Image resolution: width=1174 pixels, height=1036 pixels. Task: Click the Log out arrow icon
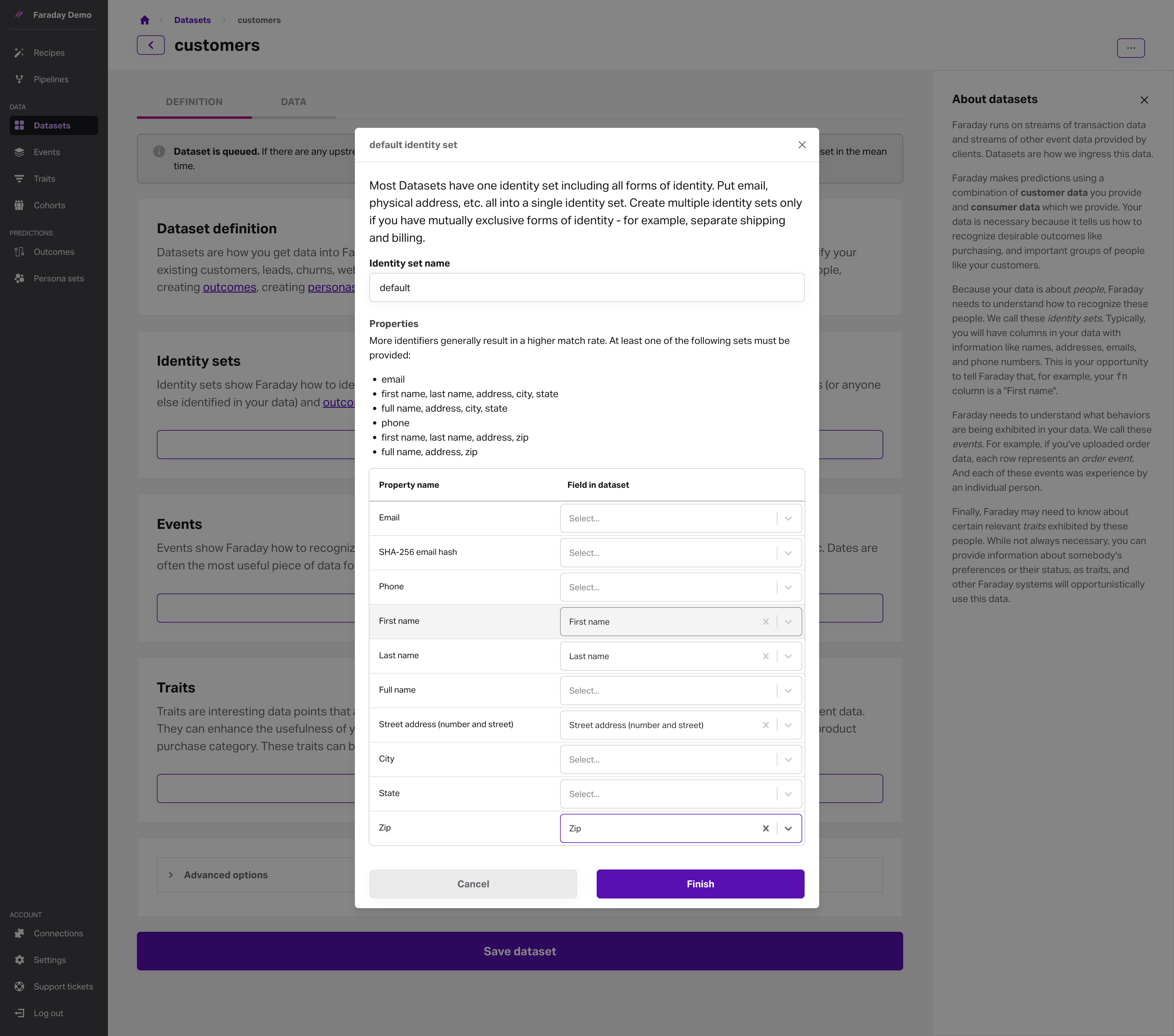tap(20, 1013)
